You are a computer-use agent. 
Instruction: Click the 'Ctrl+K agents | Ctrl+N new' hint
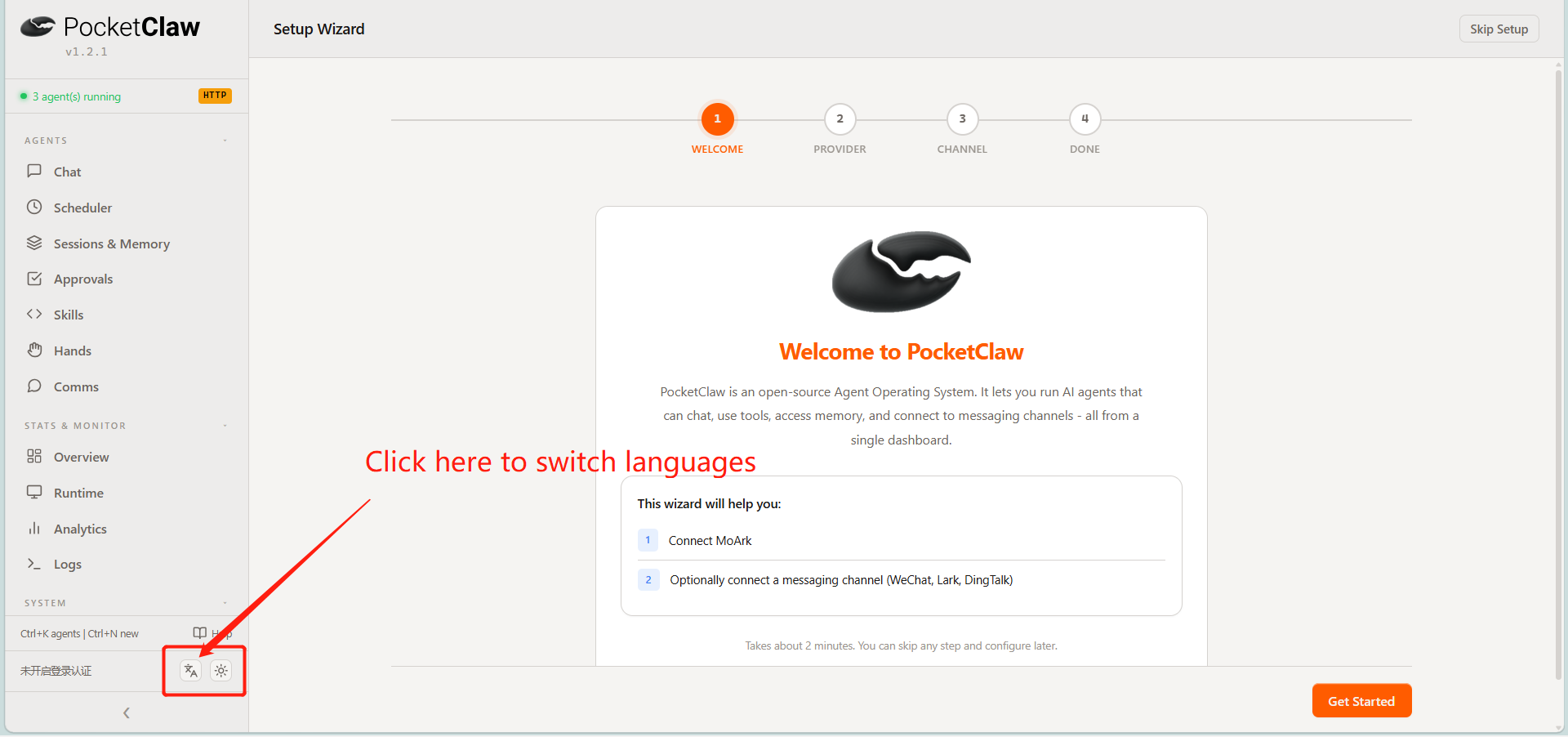pos(80,633)
